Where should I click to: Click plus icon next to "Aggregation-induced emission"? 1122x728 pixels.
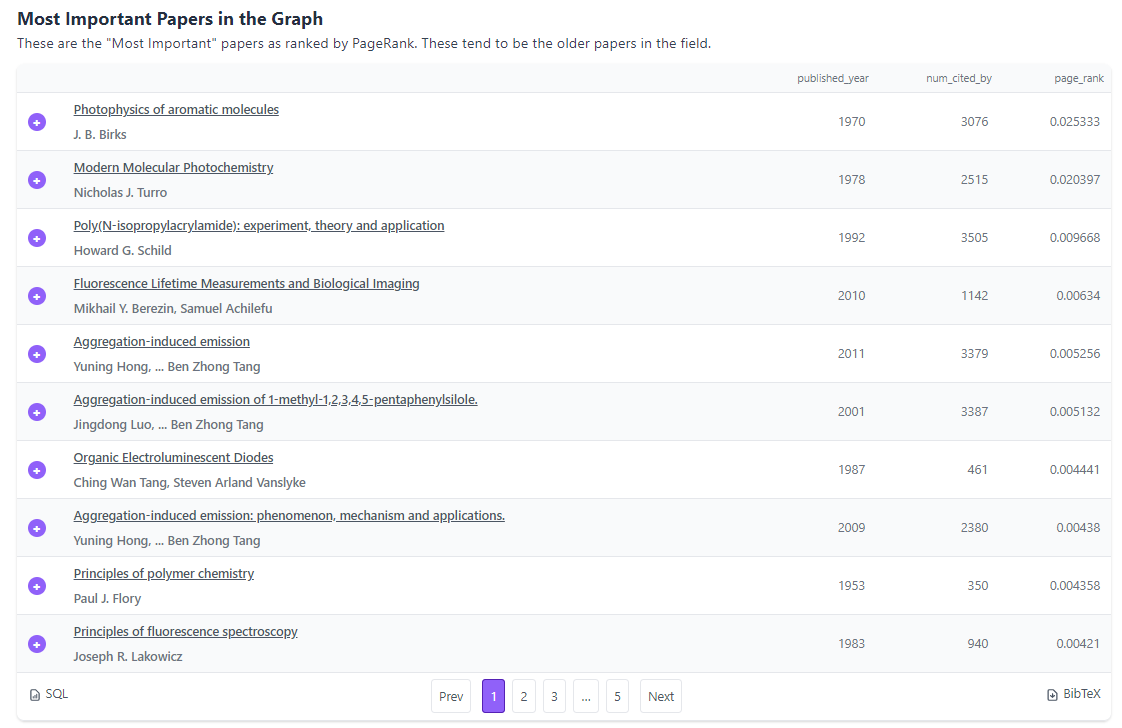37,354
